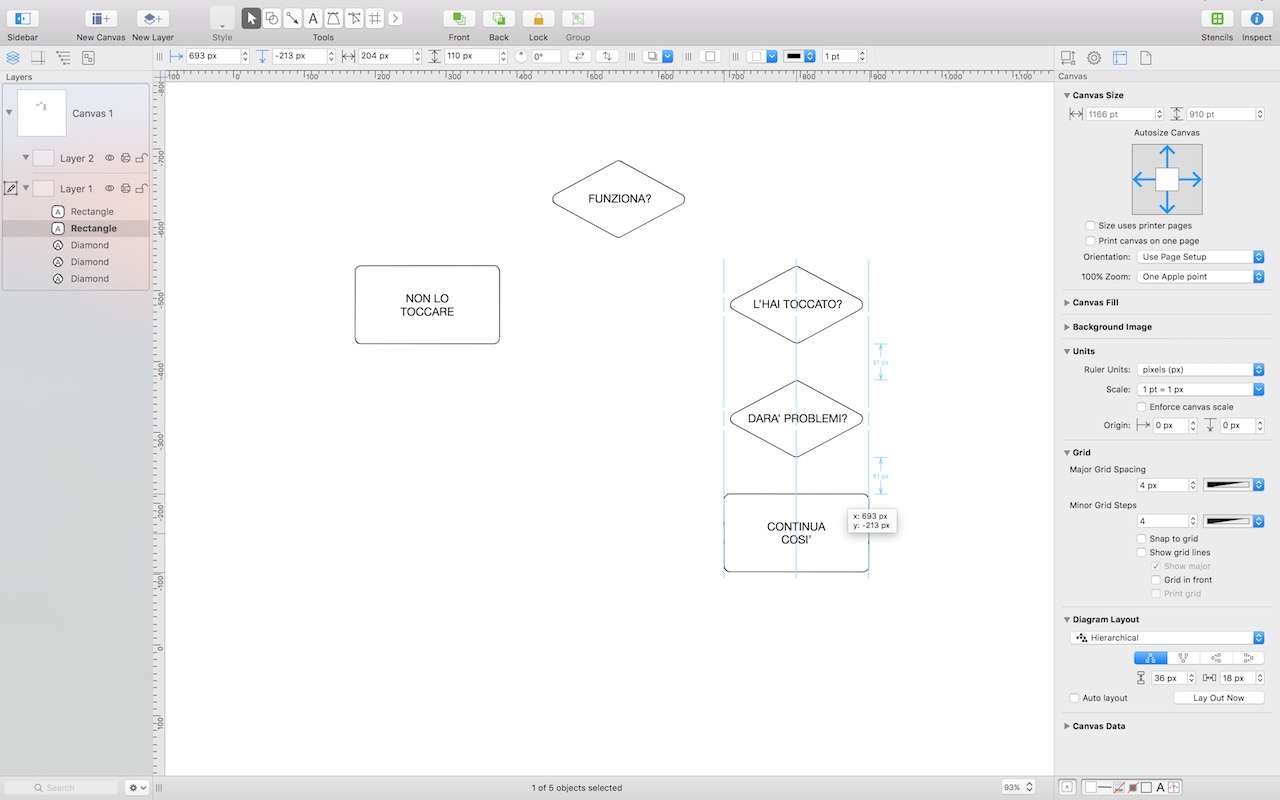Select the Shape tool in the toolbar
The width and height of the screenshot is (1280, 800).
[x=271, y=18]
